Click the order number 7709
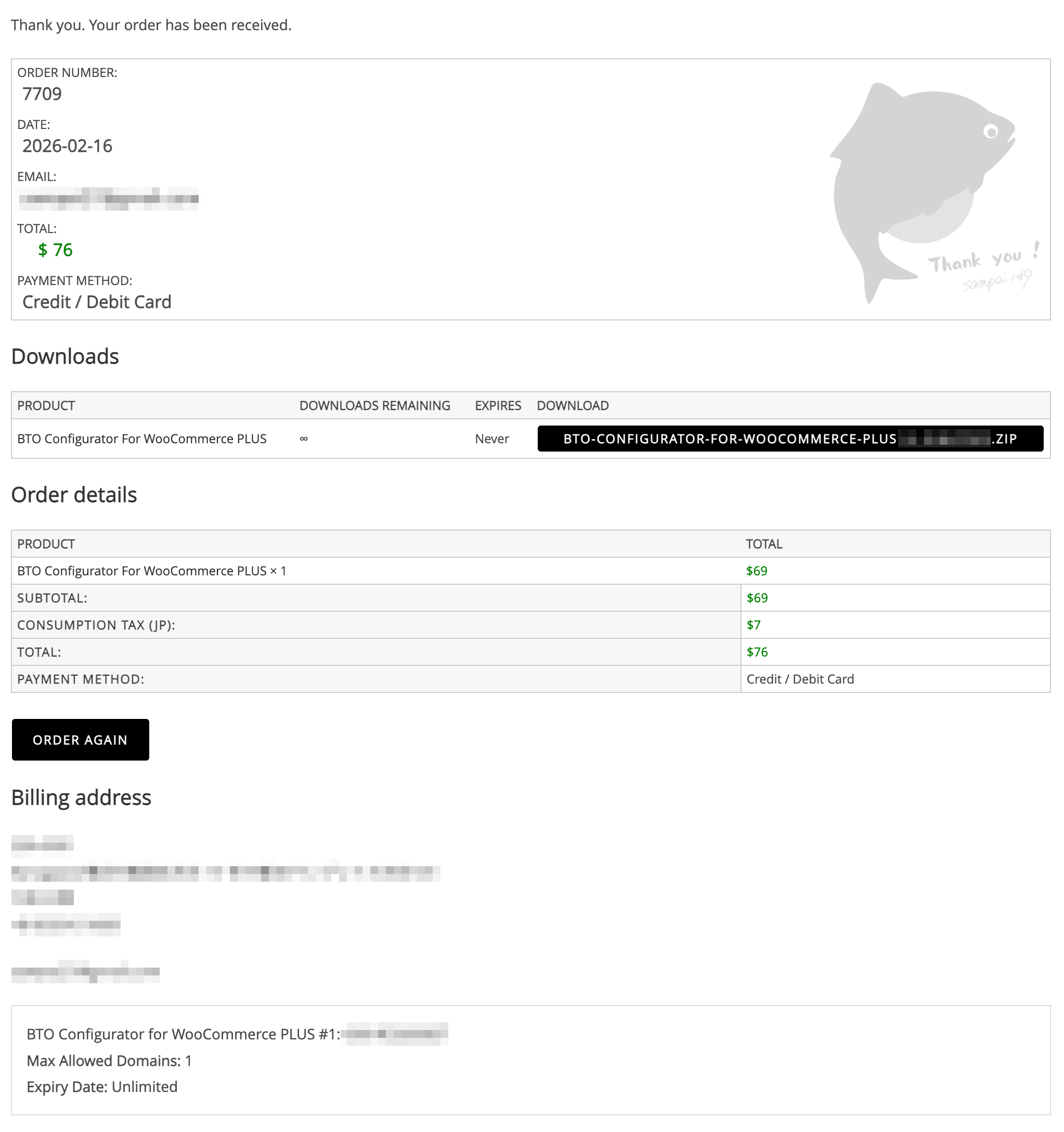 (42, 94)
